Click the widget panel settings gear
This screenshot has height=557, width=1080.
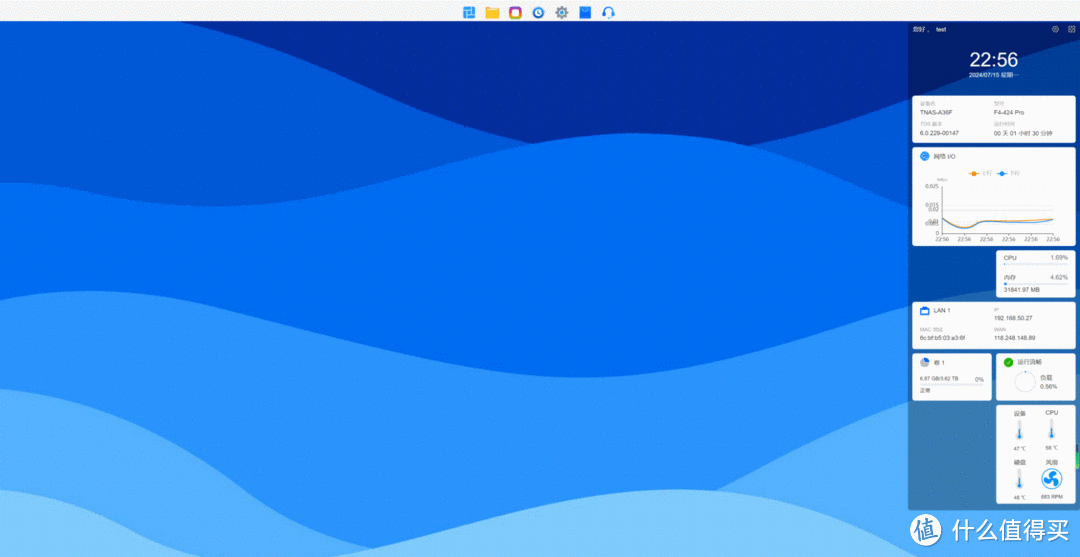pos(1055,29)
